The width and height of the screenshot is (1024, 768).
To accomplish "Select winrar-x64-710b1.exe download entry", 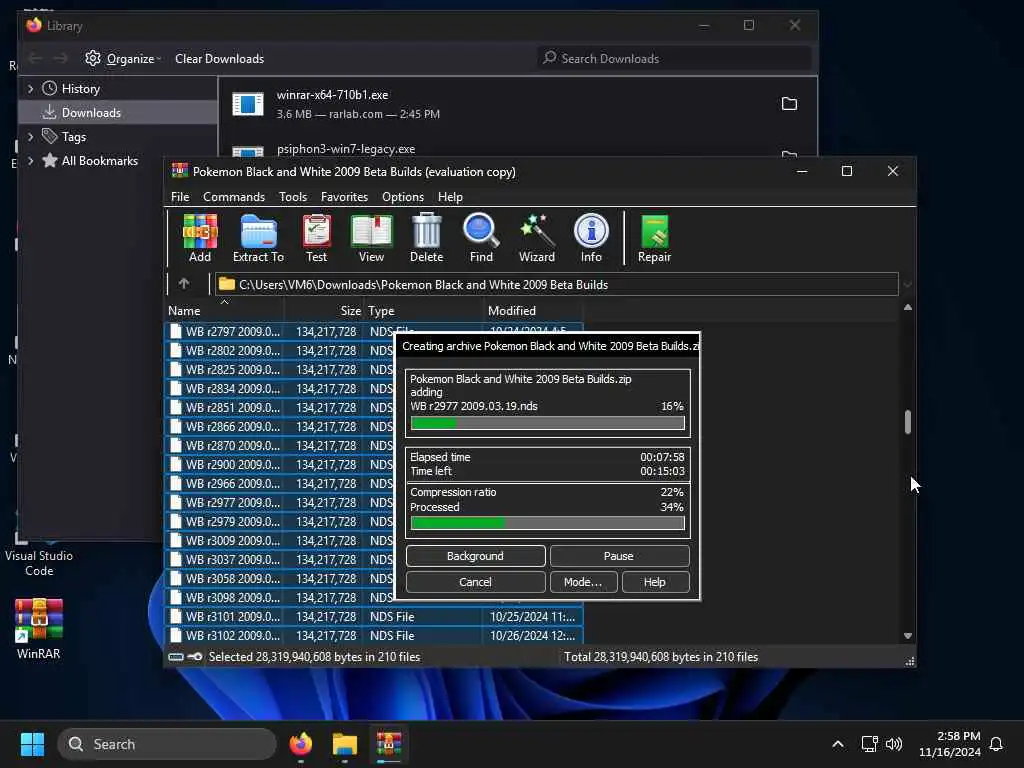I will [517, 104].
